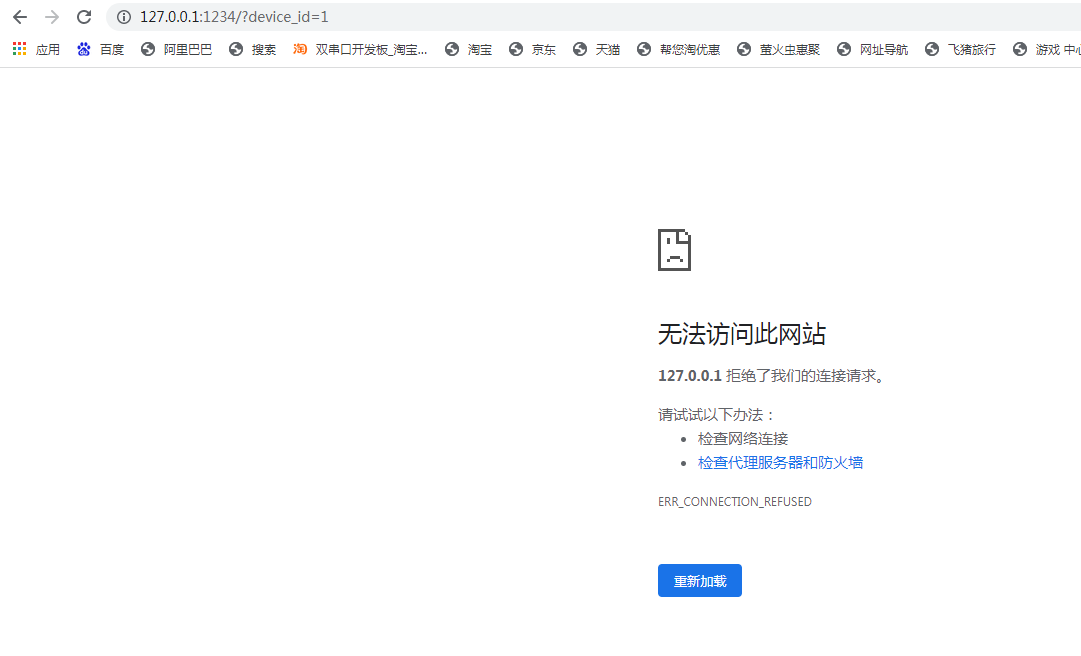Open the 淘宝 bookmark

click(469, 49)
